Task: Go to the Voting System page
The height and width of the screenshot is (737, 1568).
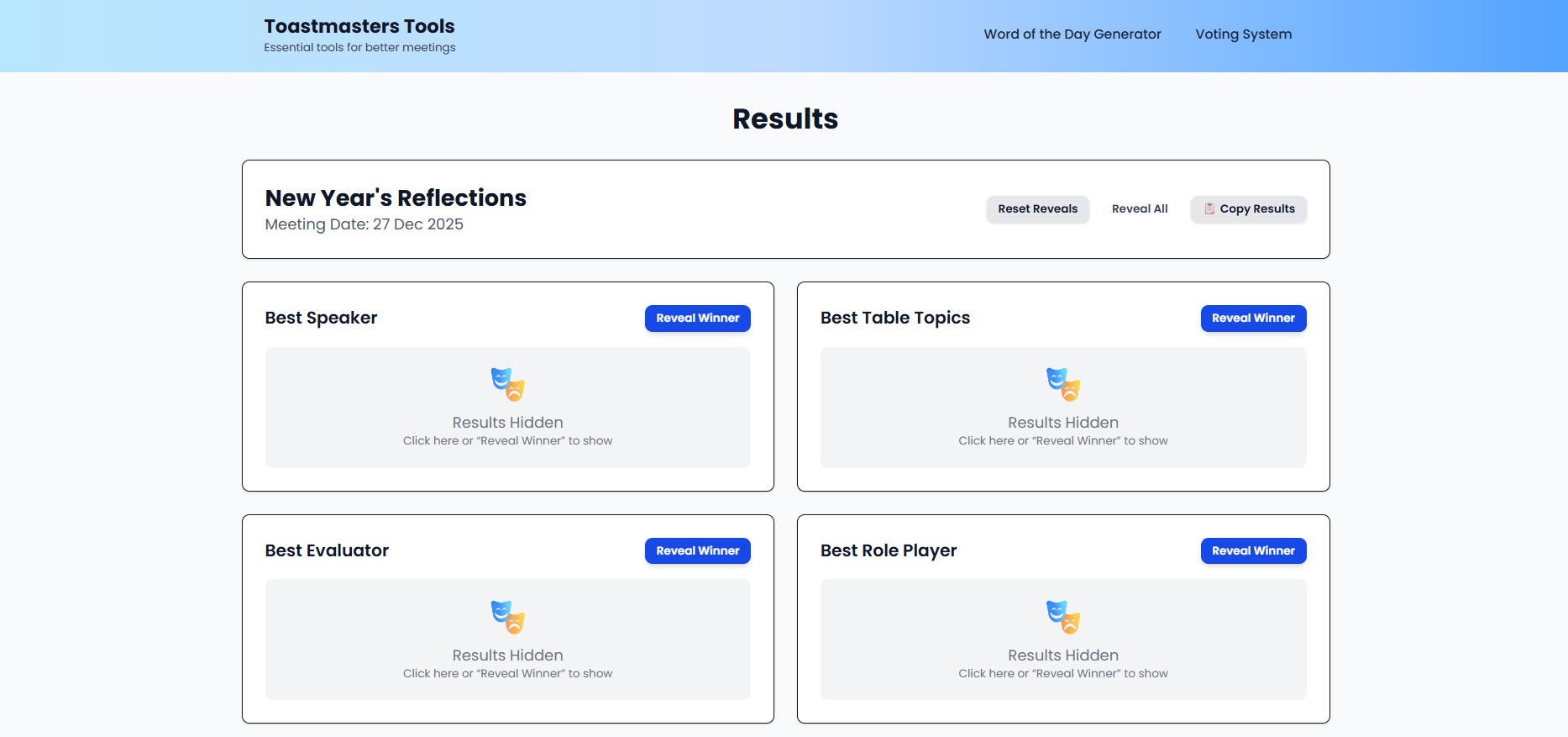Action: pos(1243,34)
